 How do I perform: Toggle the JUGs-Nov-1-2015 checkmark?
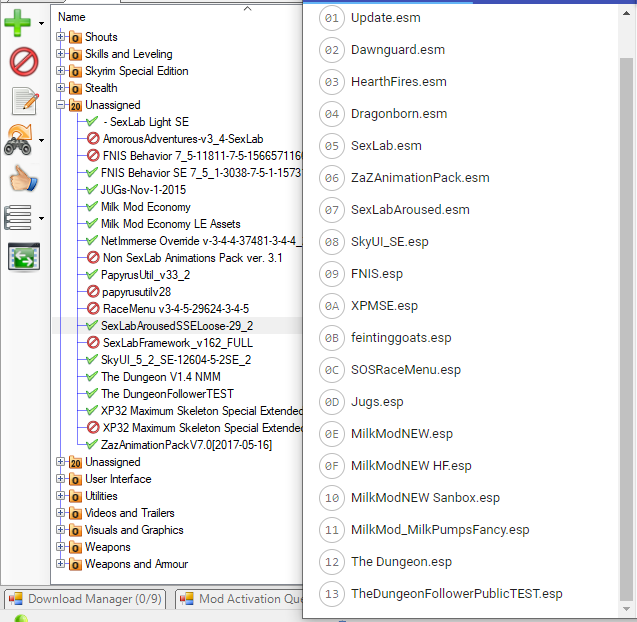pyautogui.click(x=92, y=189)
